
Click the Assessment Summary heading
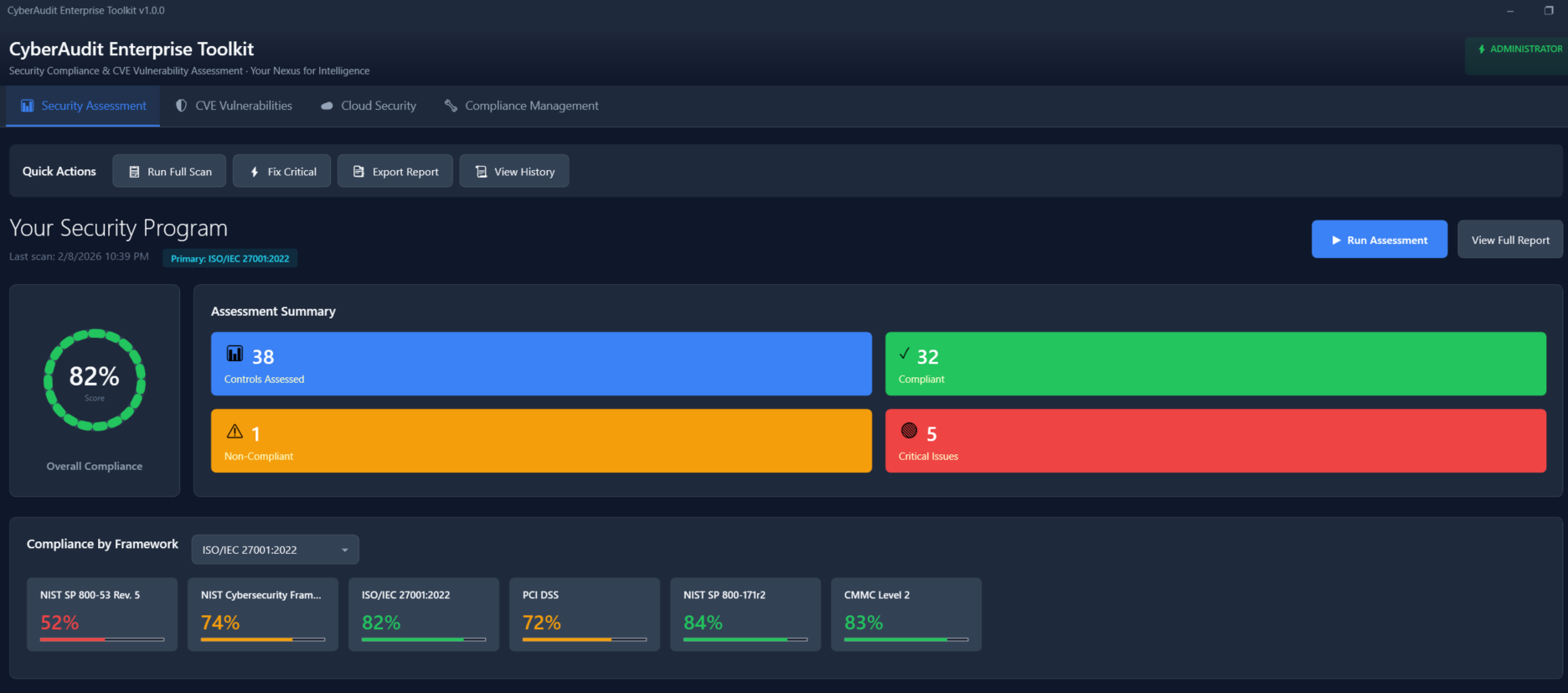[x=273, y=311]
